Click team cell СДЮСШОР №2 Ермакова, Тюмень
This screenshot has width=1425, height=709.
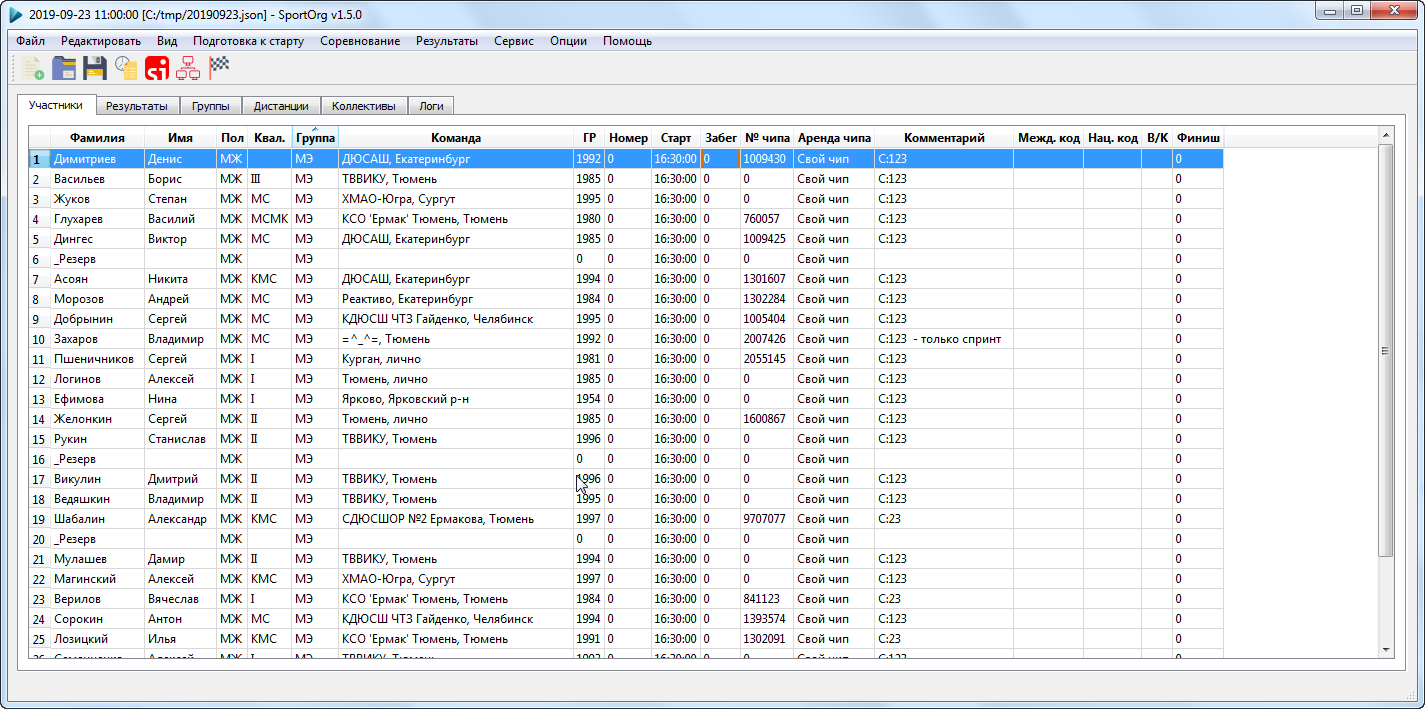coord(456,519)
